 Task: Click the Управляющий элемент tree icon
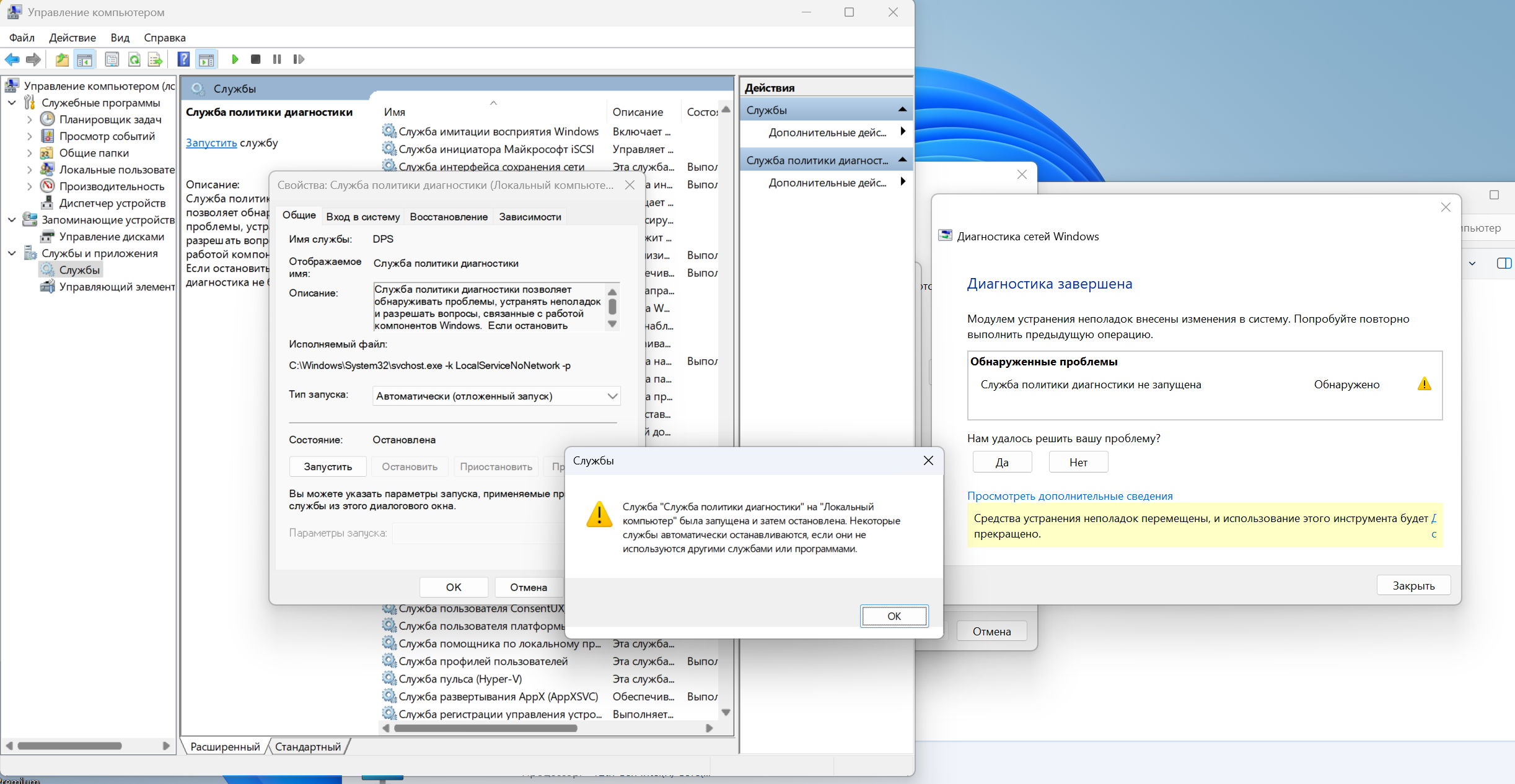click(x=47, y=286)
